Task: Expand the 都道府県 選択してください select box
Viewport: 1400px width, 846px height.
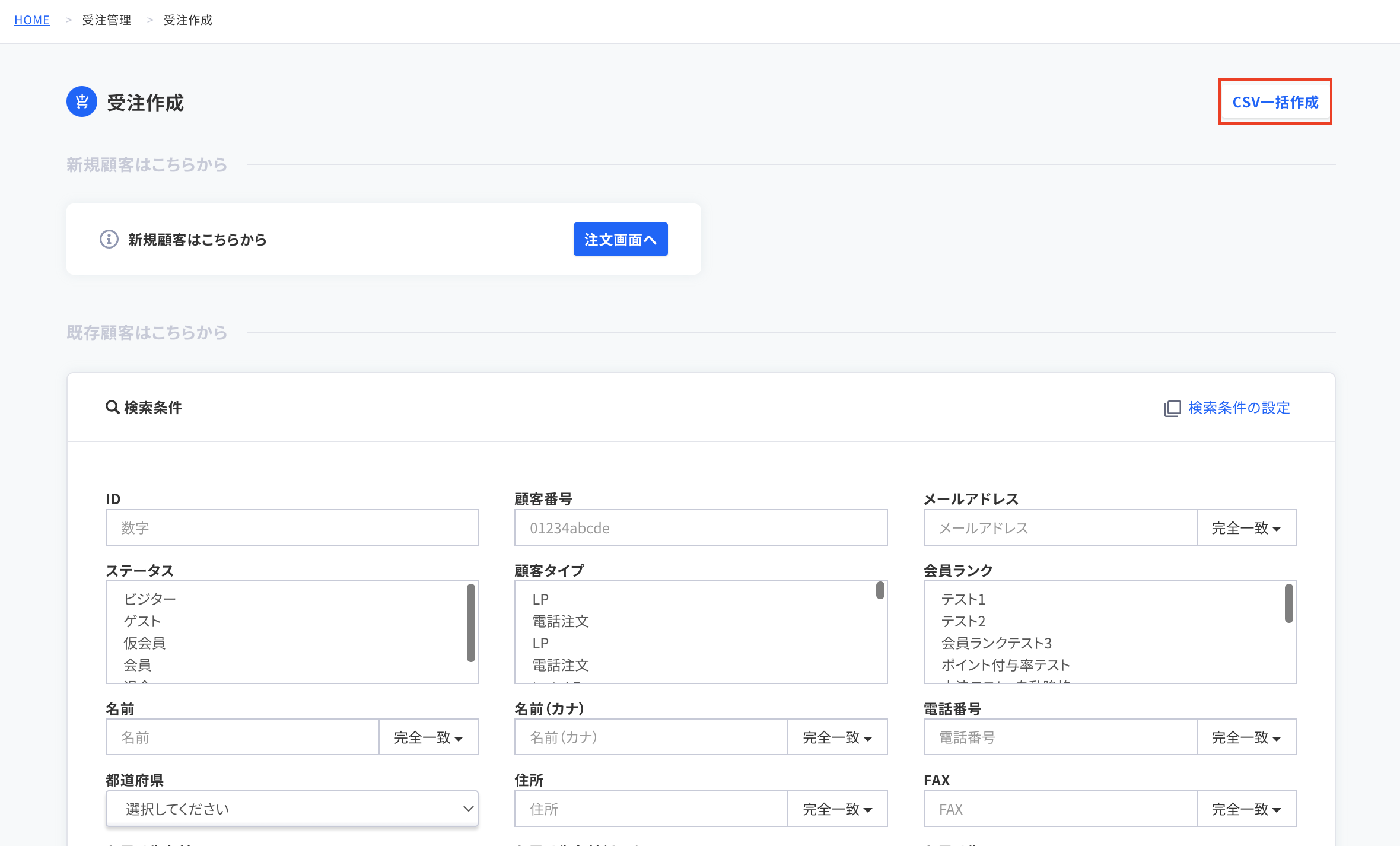Action: click(x=292, y=809)
